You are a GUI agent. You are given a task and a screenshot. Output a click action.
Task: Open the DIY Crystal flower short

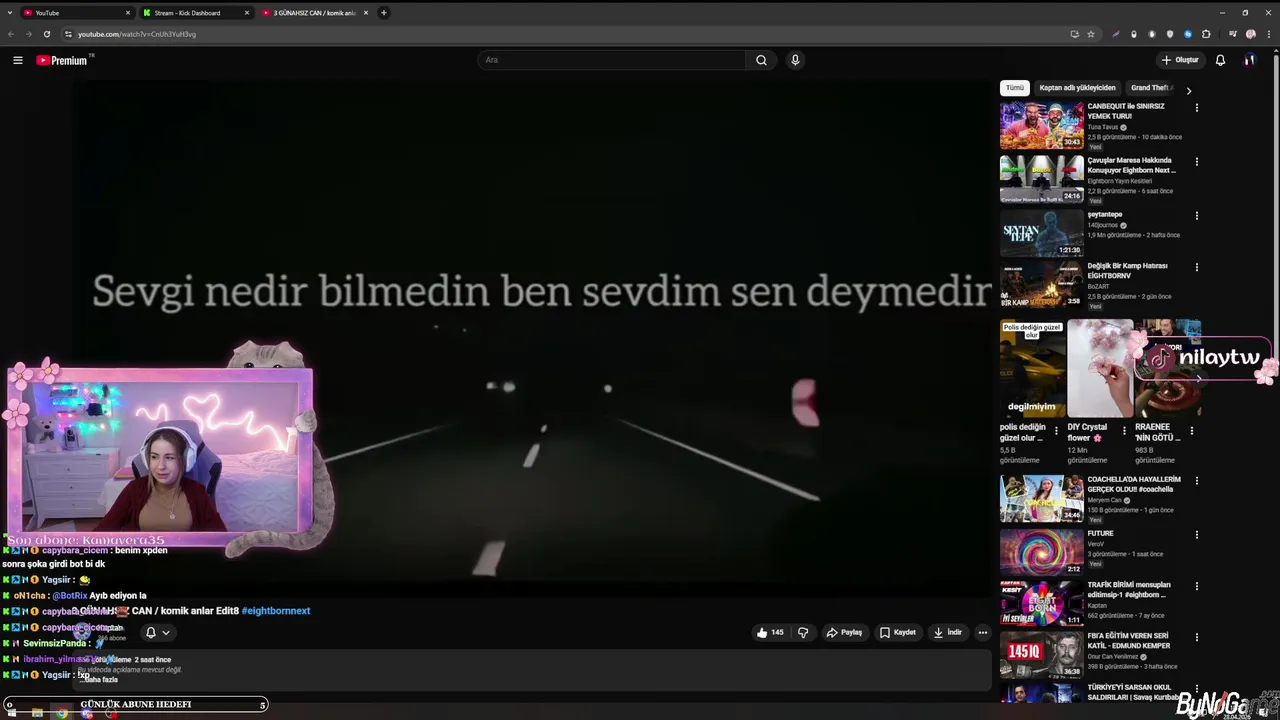tap(1100, 368)
